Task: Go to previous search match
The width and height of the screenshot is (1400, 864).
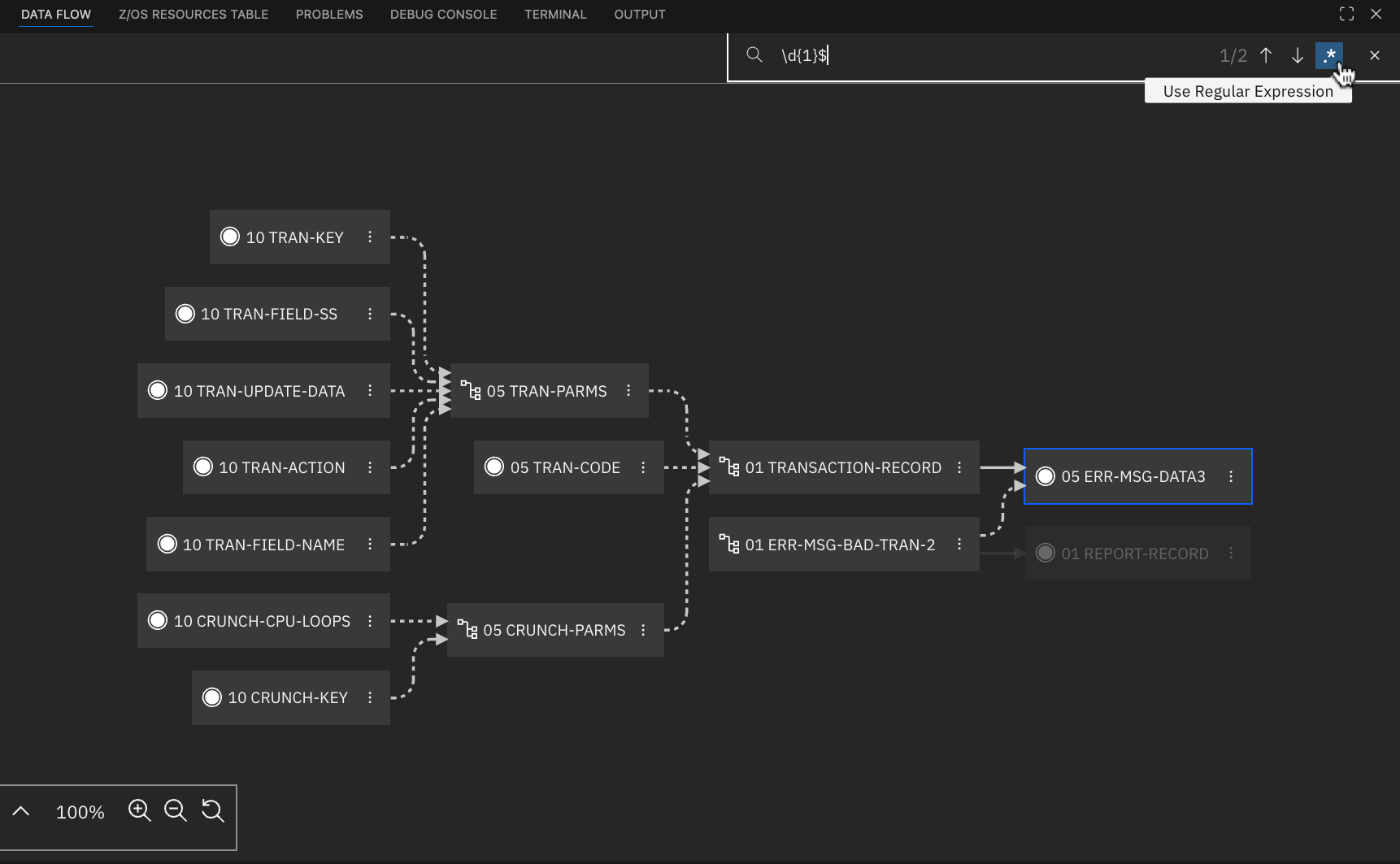Action: coord(1266,55)
